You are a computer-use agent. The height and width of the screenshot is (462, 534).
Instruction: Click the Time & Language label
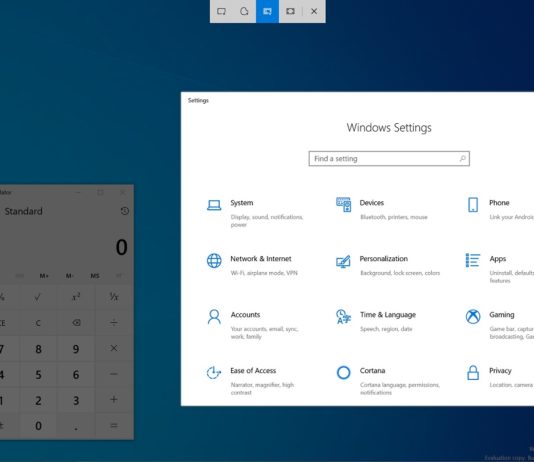[388, 315]
